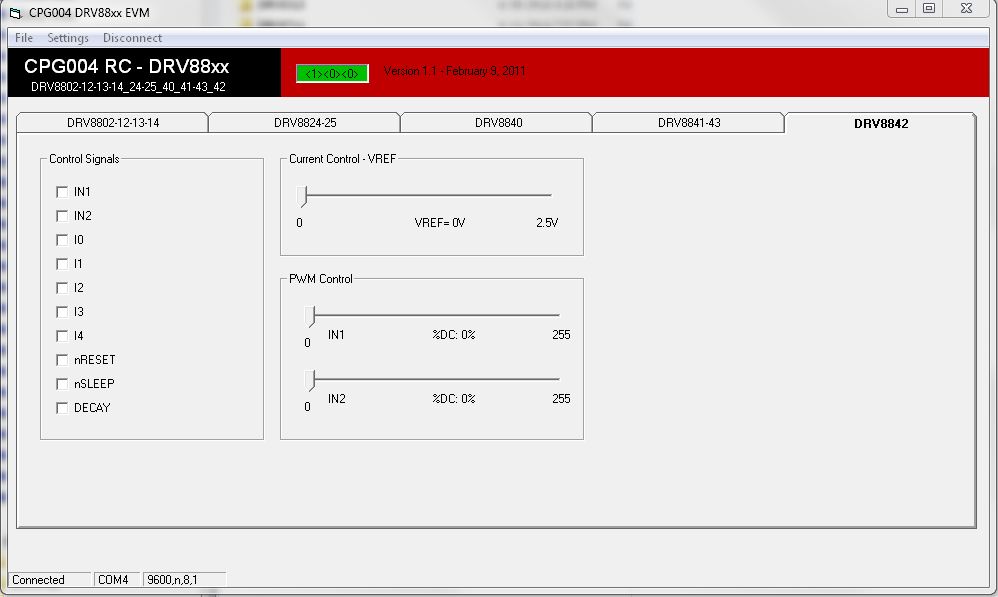Enable the IN1 control signal checkbox
Viewport: 998px width, 597px height.
[x=62, y=192]
